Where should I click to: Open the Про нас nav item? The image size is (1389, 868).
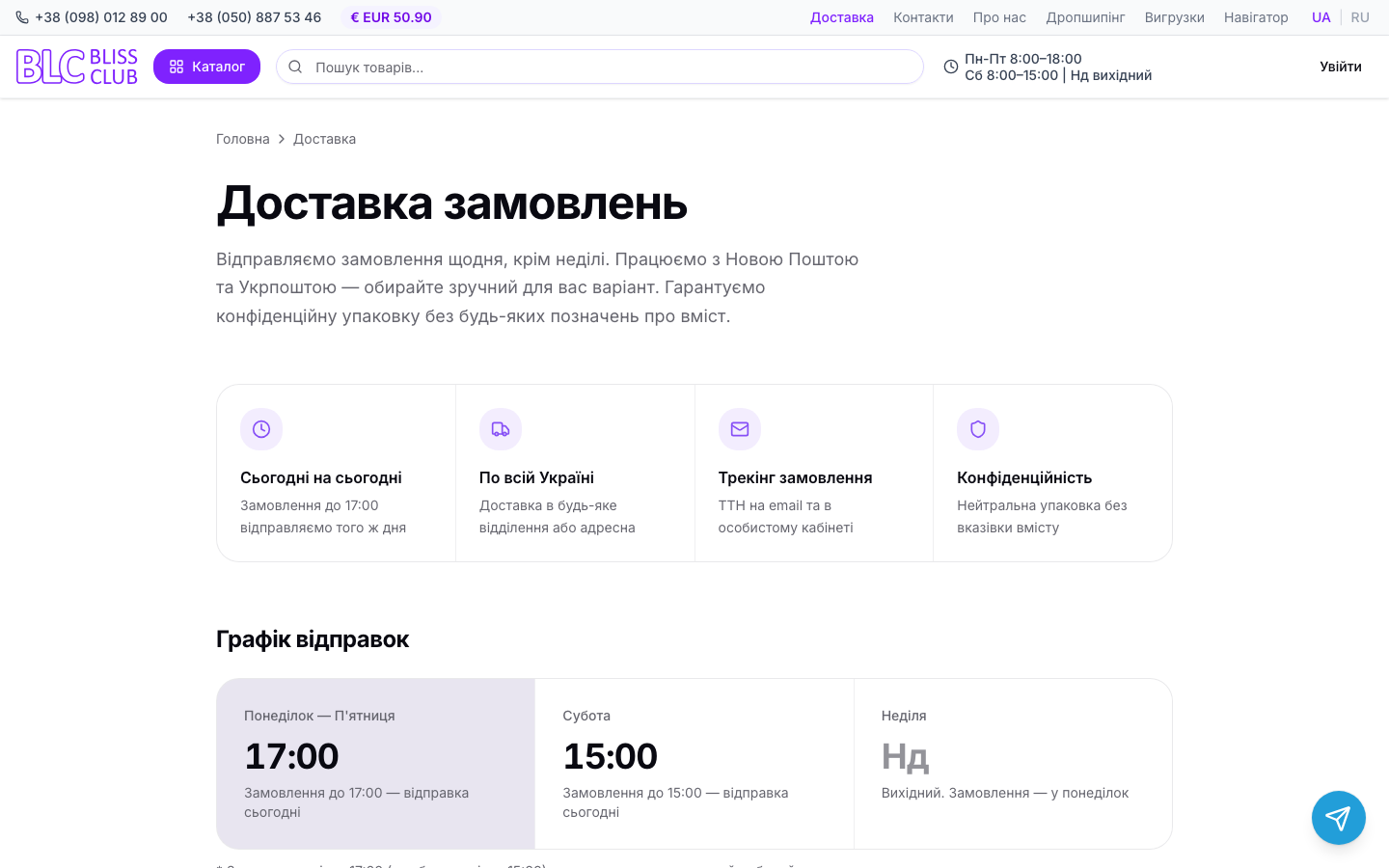coord(999,17)
